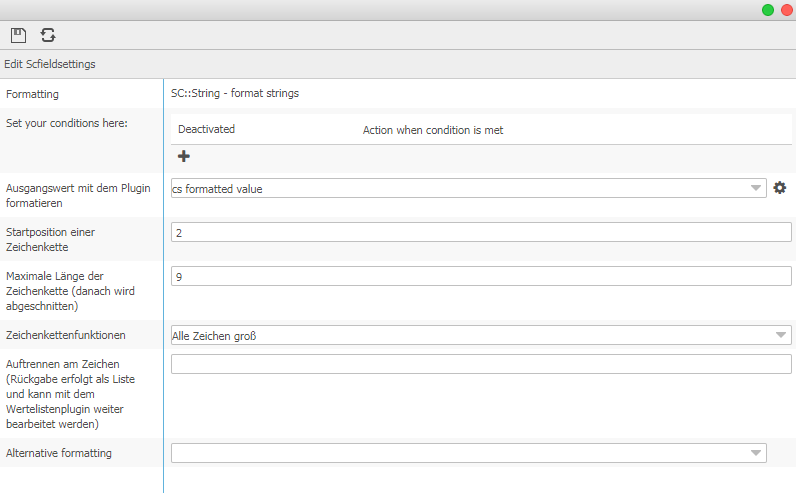Close window with red circle button
This screenshot has width=796, height=493.
786,10
